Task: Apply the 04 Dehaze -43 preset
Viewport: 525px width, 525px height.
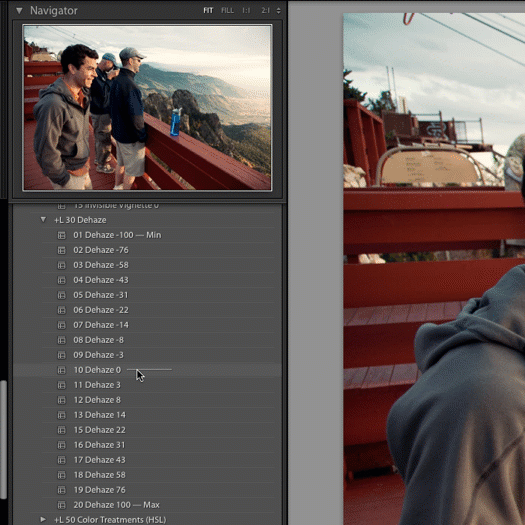Action: click(101, 280)
